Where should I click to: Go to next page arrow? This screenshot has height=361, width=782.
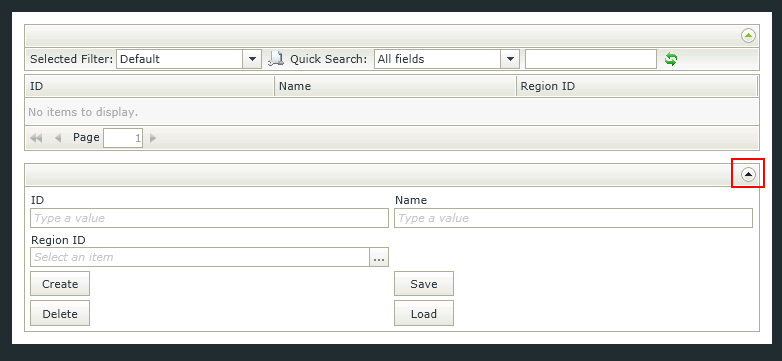[153, 138]
